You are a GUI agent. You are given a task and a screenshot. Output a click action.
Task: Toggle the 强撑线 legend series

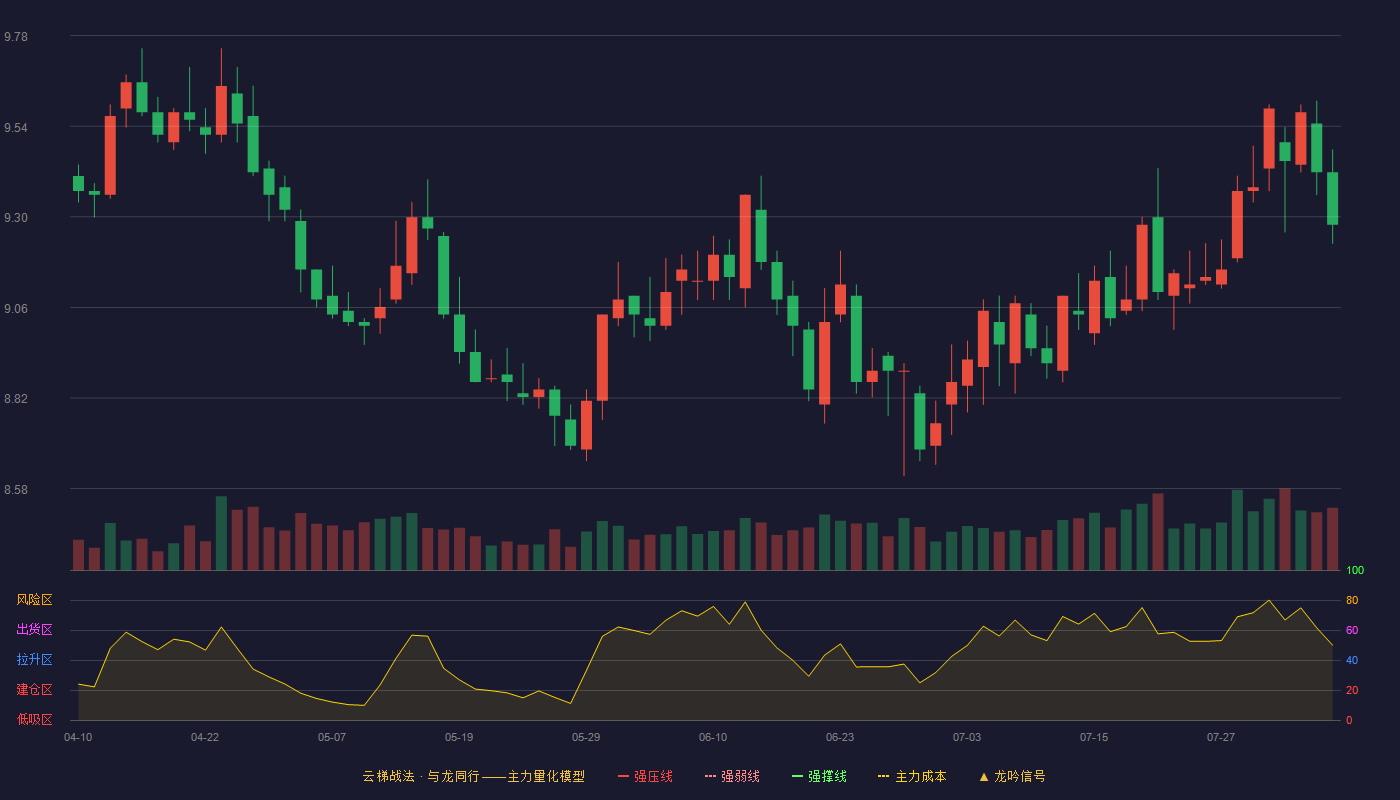(x=819, y=776)
